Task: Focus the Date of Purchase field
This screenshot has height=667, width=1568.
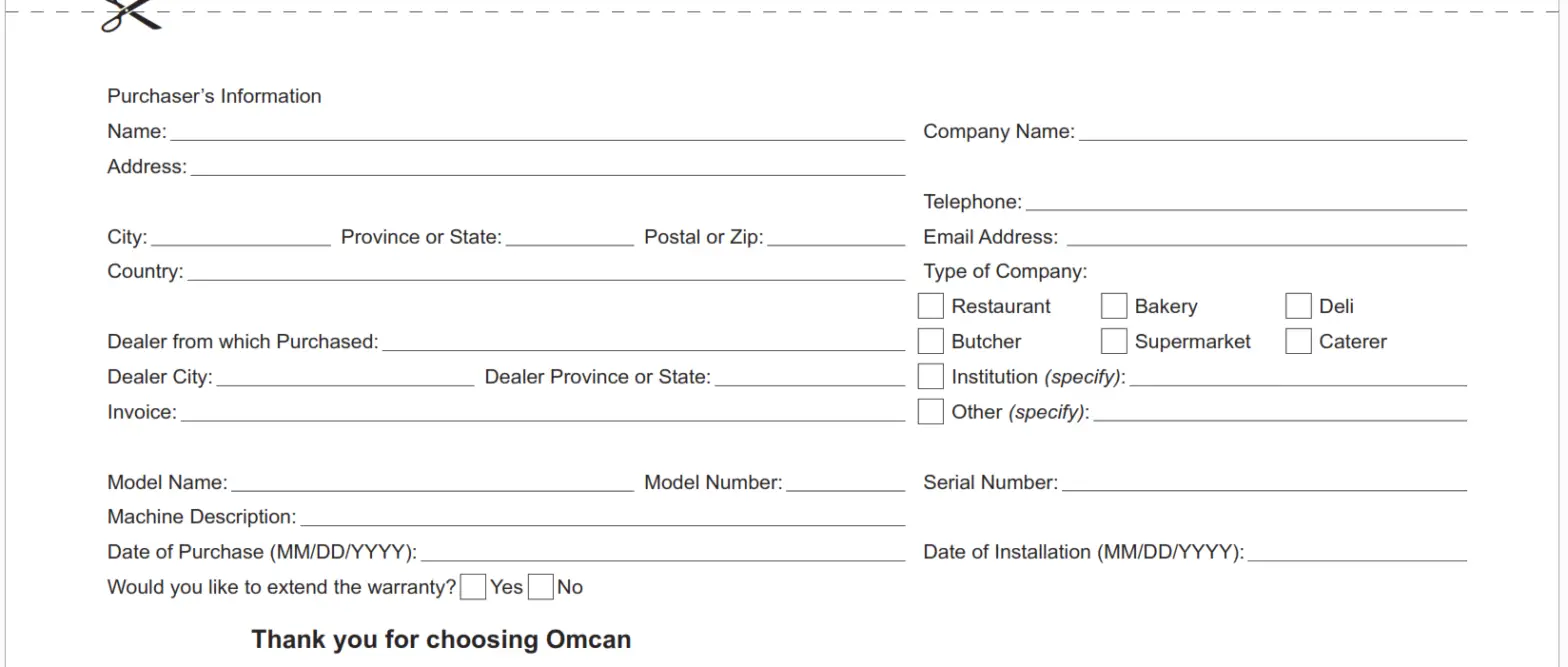Action: 662,551
